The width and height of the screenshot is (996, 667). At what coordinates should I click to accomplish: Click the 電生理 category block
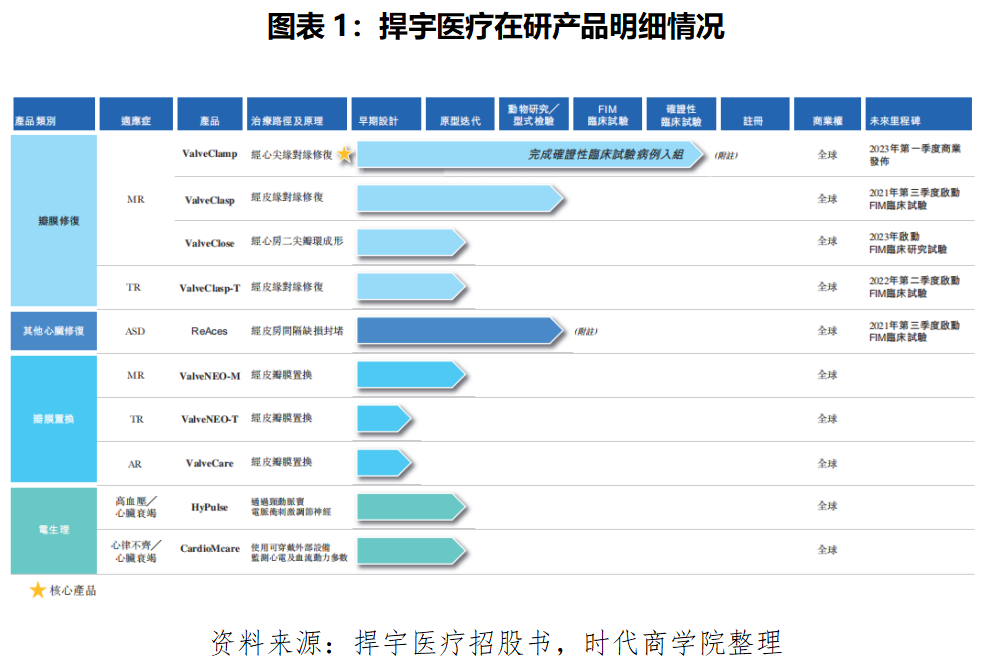pyautogui.click(x=53, y=530)
